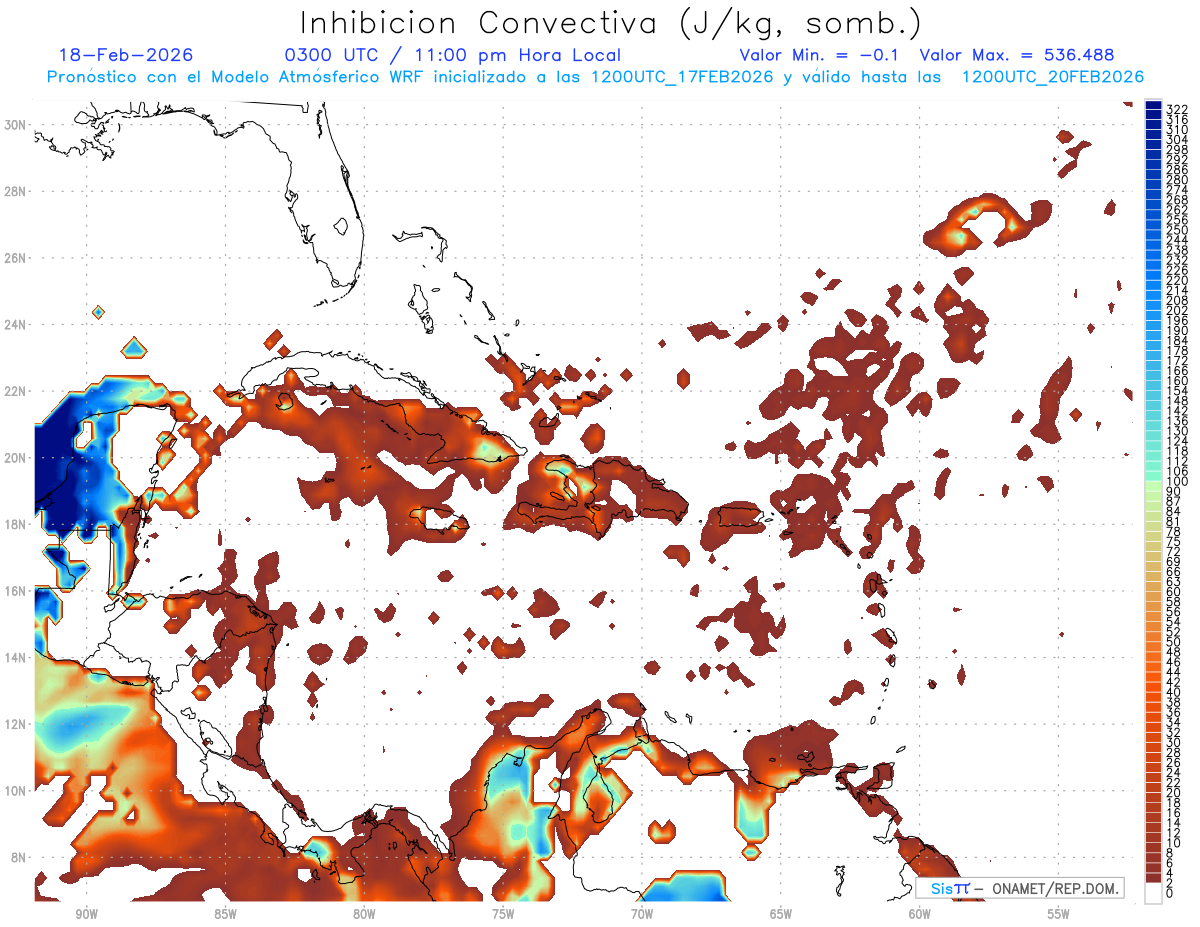Click the "Pronóstico con el Modelo Atmósferico WRF" line
This screenshot has height=927, width=1200.
tap(595, 77)
